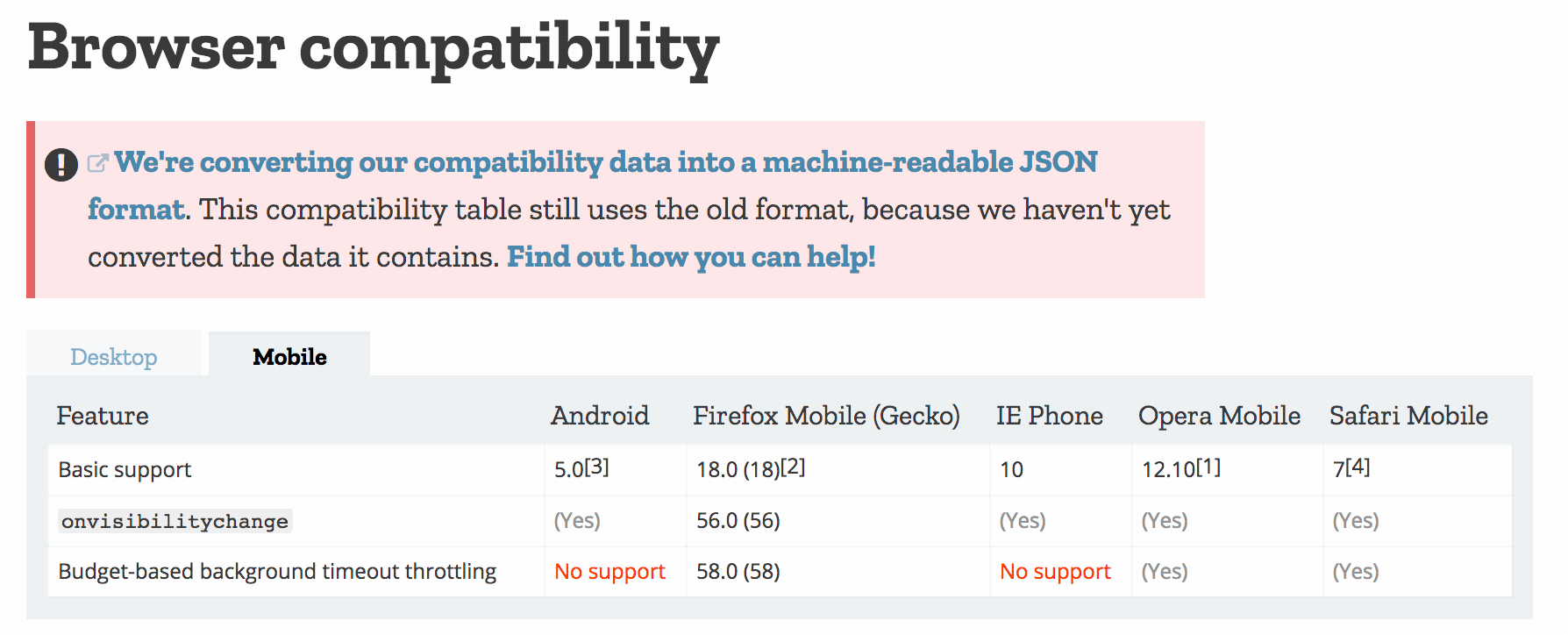Click footnote [4] next to Safari 7
The width and height of the screenshot is (1568, 635).
point(1358,467)
